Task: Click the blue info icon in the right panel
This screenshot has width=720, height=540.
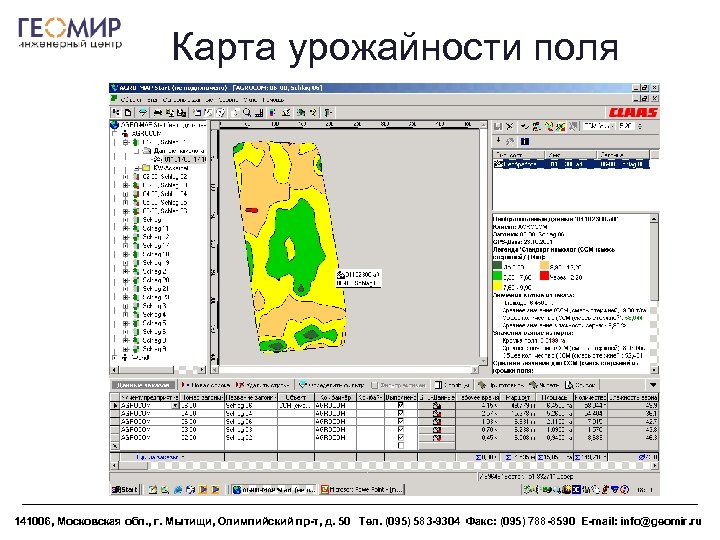Action: (525, 141)
